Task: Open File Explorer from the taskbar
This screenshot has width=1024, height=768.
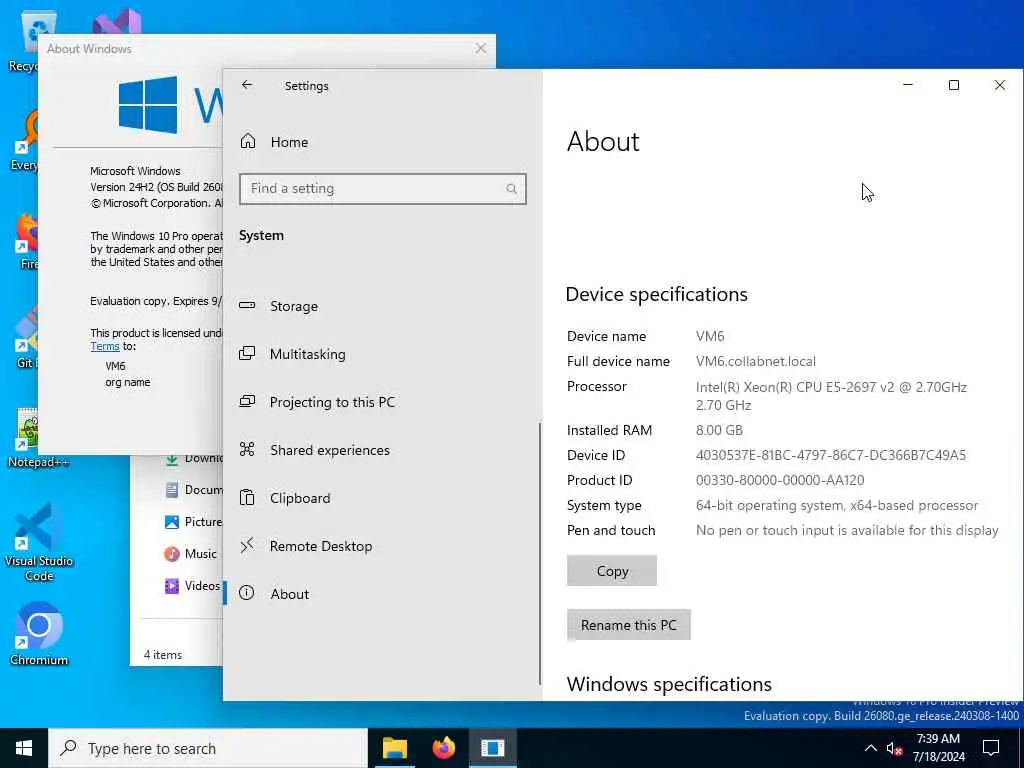Action: click(x=394, y=748)
